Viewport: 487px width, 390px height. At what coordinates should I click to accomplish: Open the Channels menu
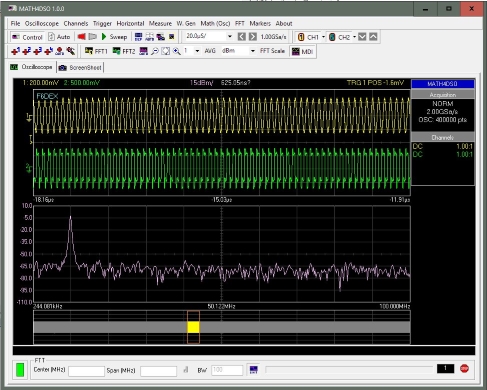click(x=76, y=23)
